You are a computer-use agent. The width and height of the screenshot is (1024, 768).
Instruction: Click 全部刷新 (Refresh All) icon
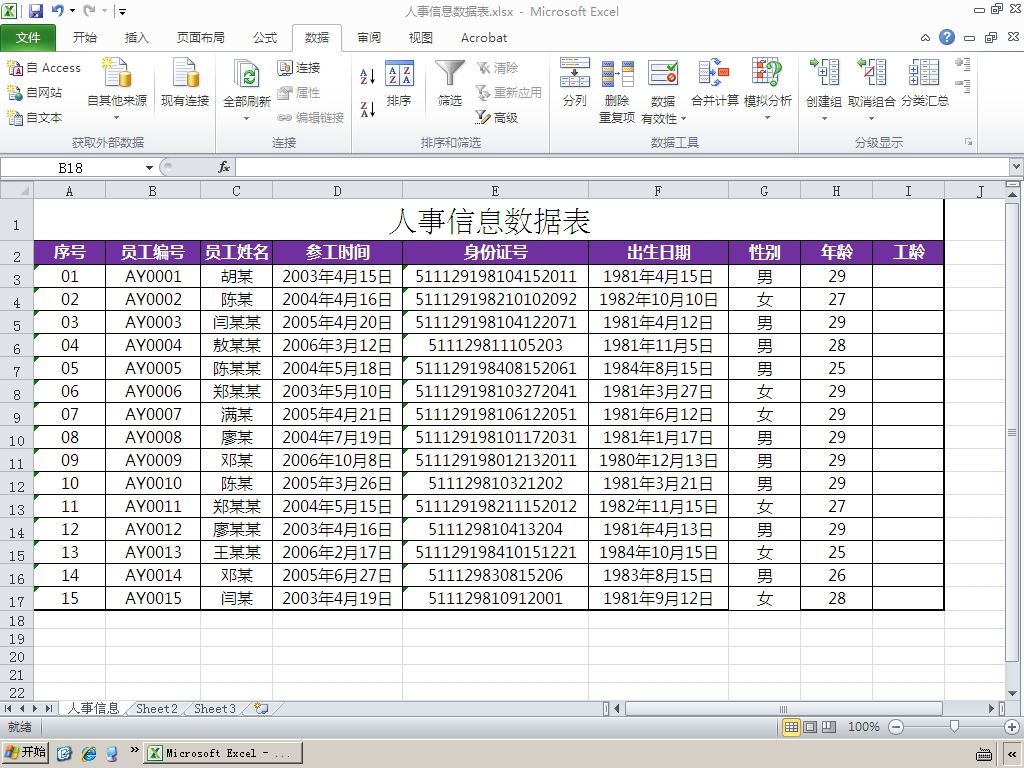coord(247,75)
